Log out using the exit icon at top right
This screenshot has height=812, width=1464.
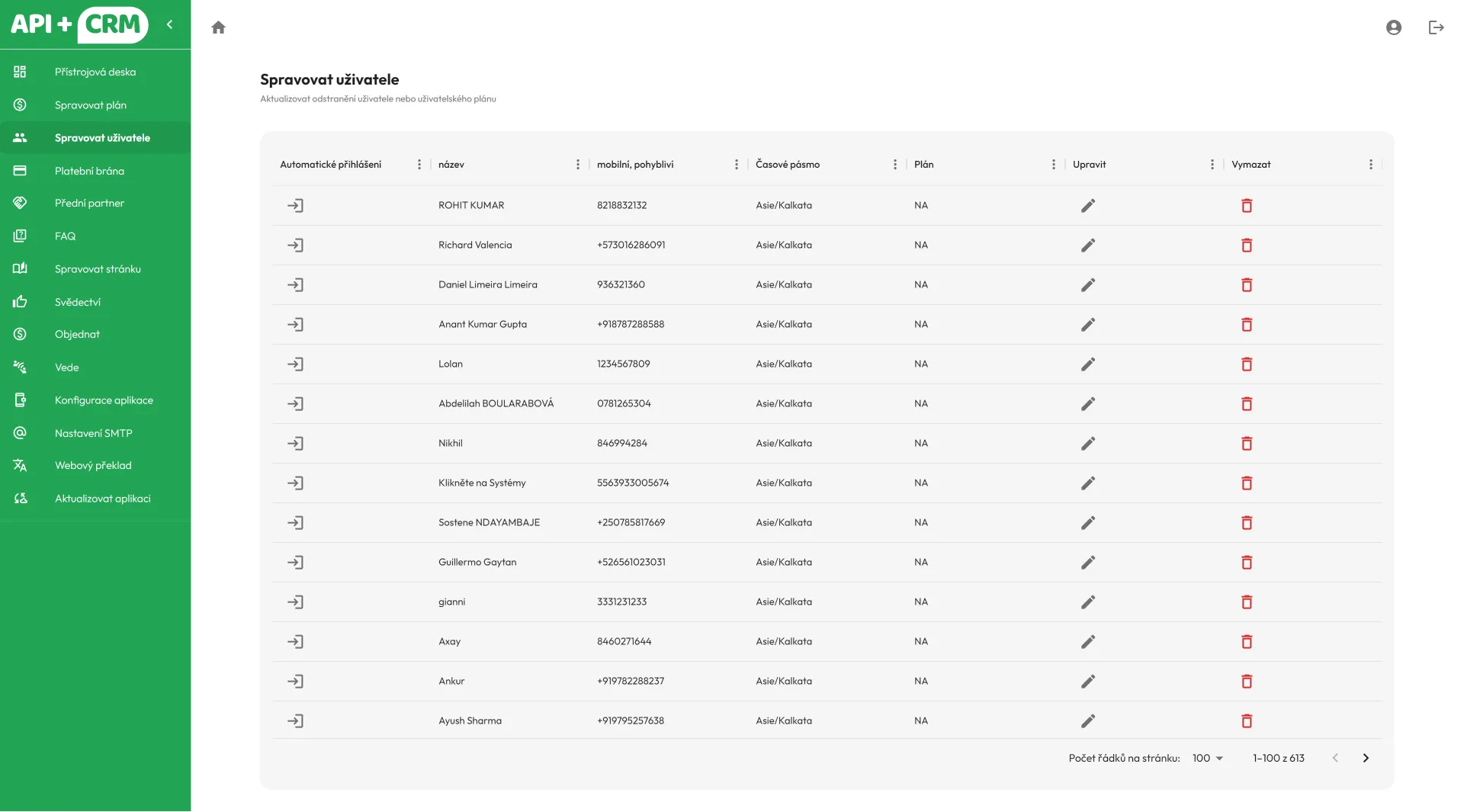pyautogui.click(x=1437, y=27)
